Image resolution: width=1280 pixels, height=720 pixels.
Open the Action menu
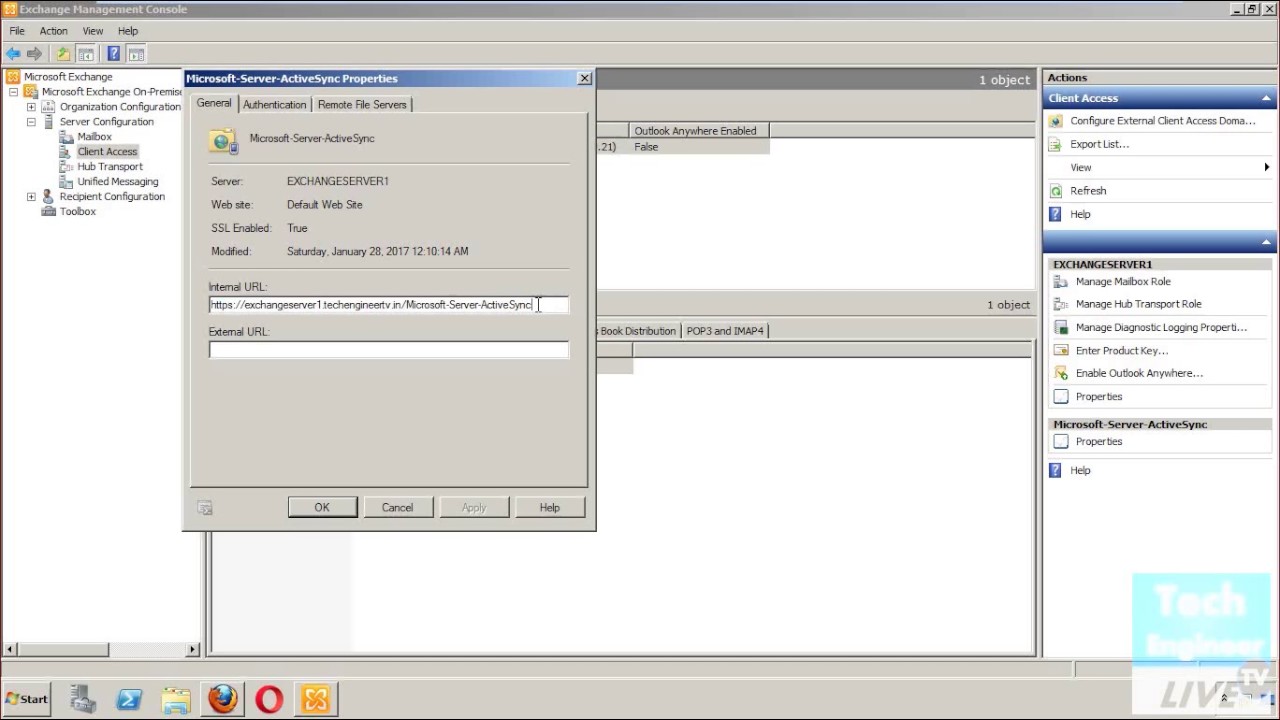[x=54, y=31]
